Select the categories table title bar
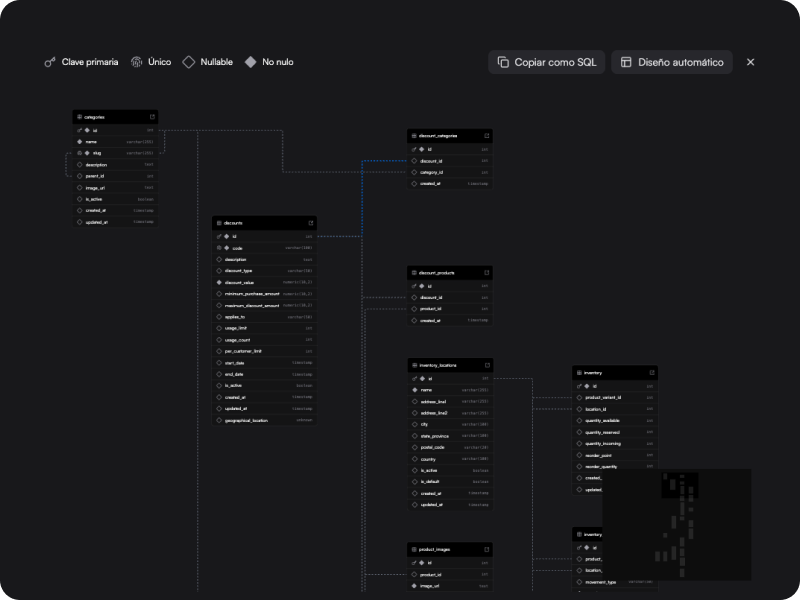 tap(112, 116)
